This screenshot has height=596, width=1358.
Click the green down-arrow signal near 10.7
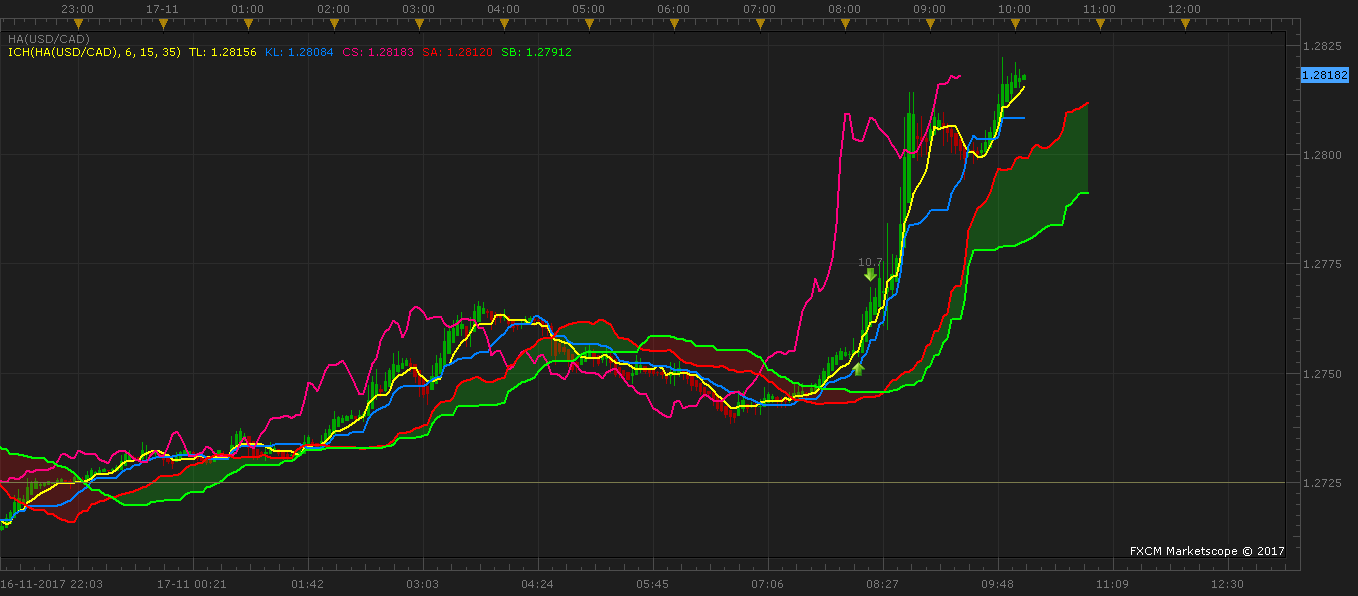click(x=870, y=275)
